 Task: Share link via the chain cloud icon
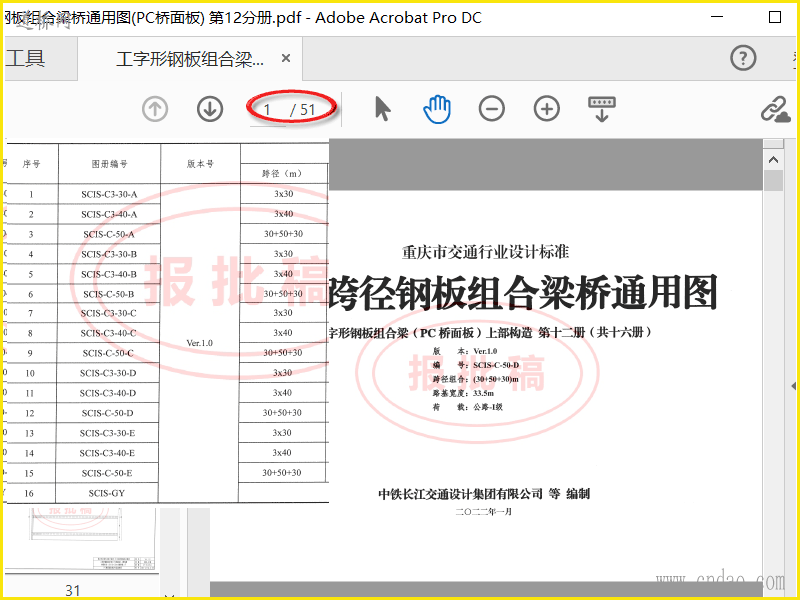coord(776,109)
